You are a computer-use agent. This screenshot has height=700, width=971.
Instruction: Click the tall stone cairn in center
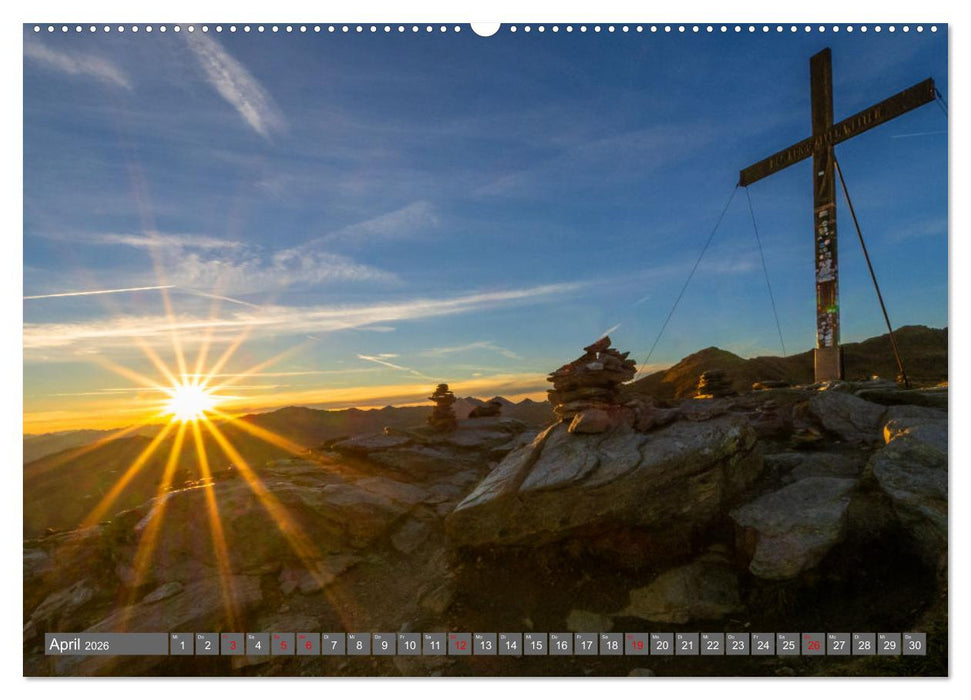[591, 380]
